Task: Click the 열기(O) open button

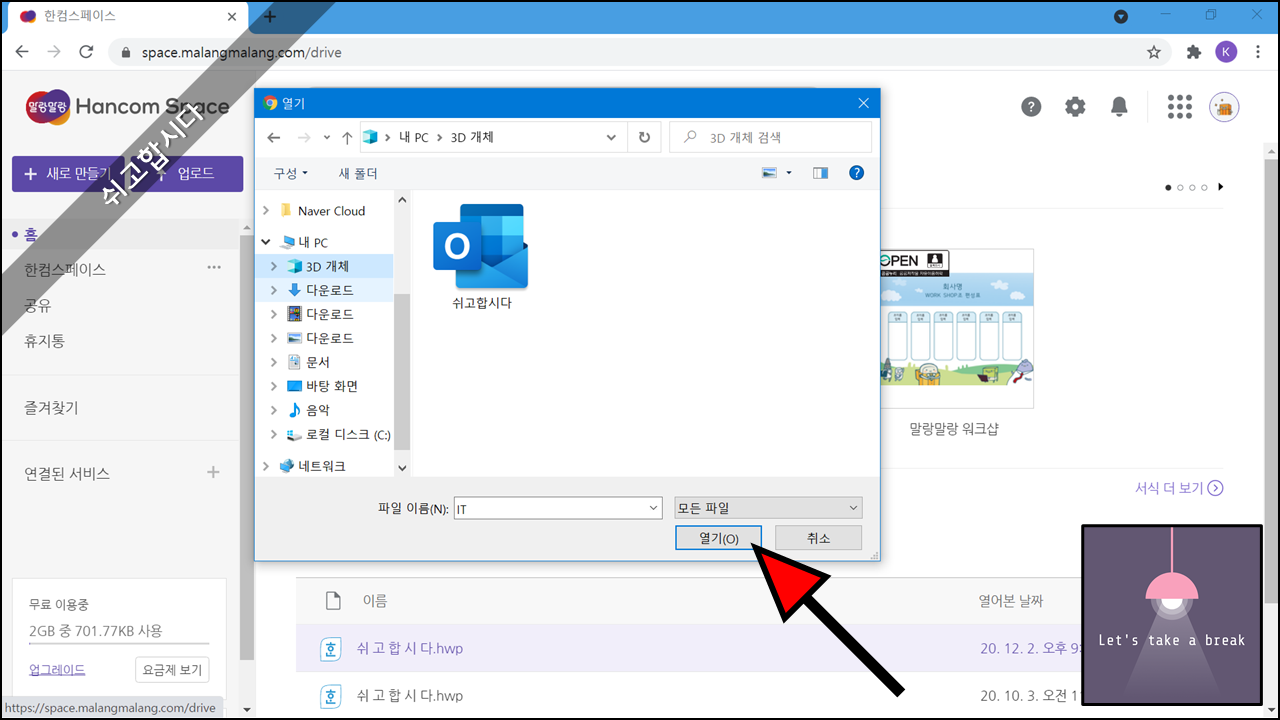Action: [x=718, y=538]
